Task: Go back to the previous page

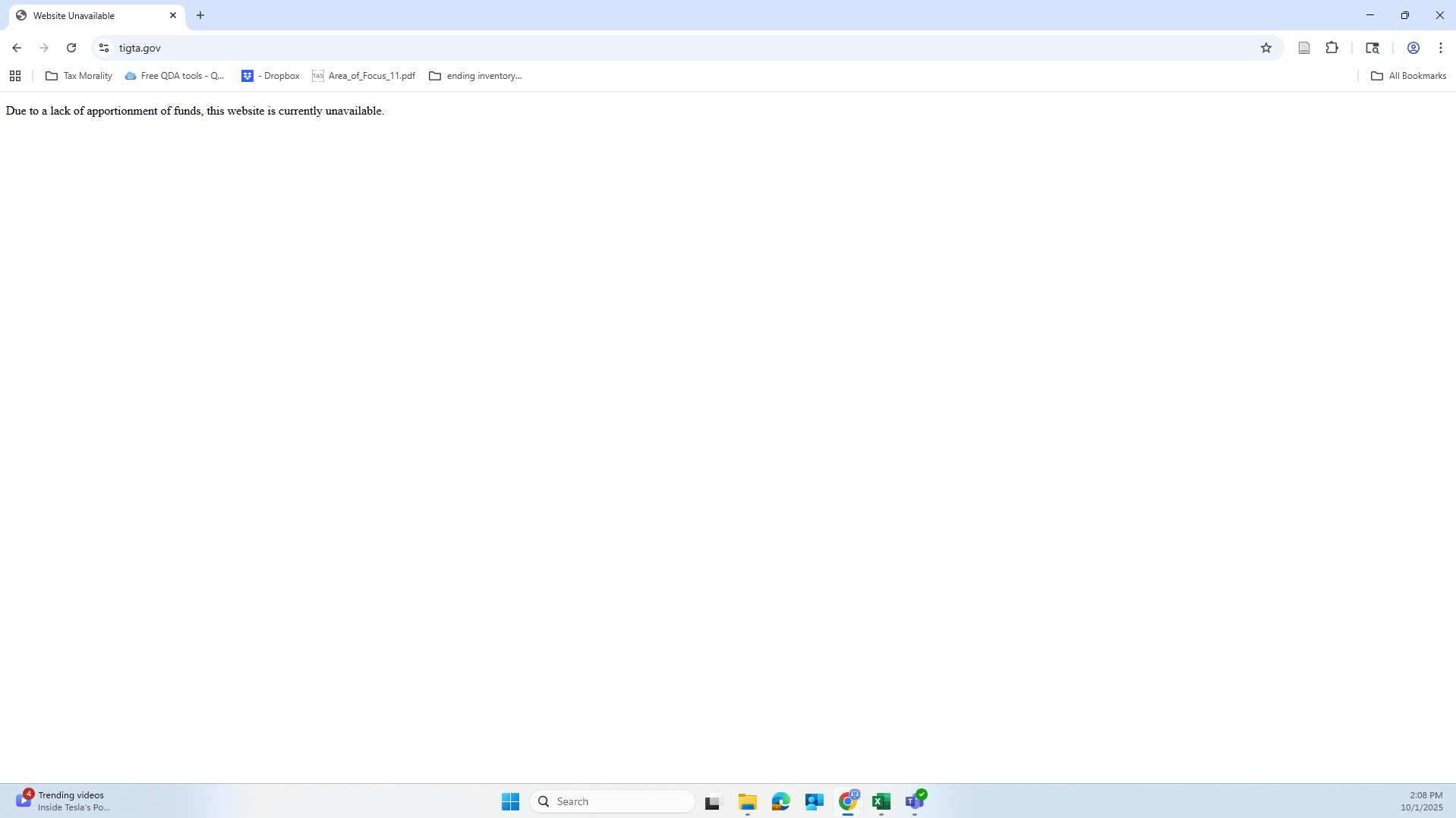Action: [17, 48]
